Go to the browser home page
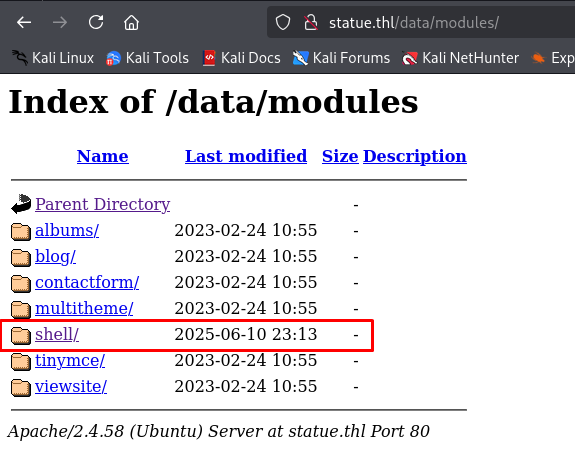This screenshot has width=575, height=474. 131,23
